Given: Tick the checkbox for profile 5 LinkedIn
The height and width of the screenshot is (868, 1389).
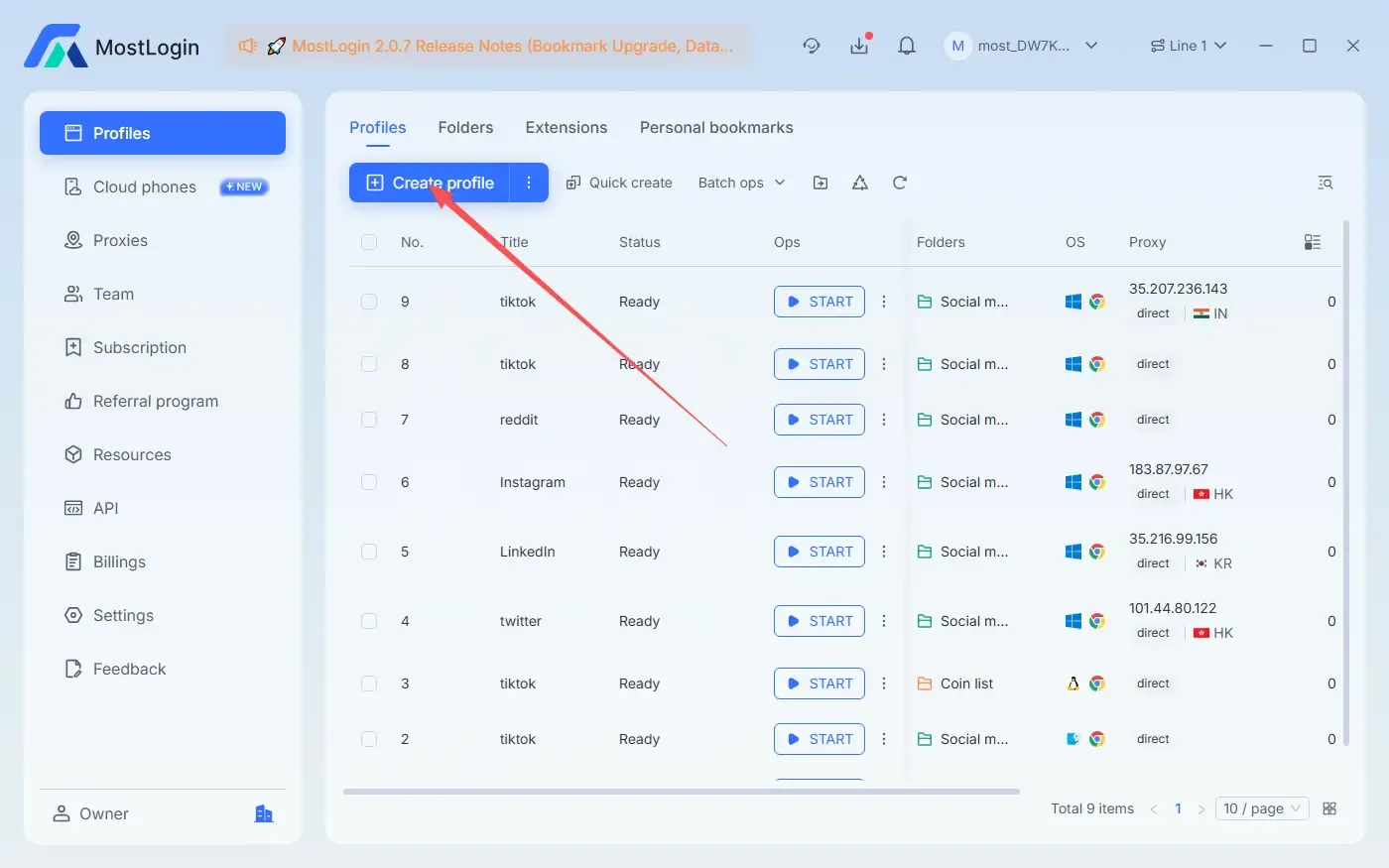Looking at the screenshot, I should 369,552.
